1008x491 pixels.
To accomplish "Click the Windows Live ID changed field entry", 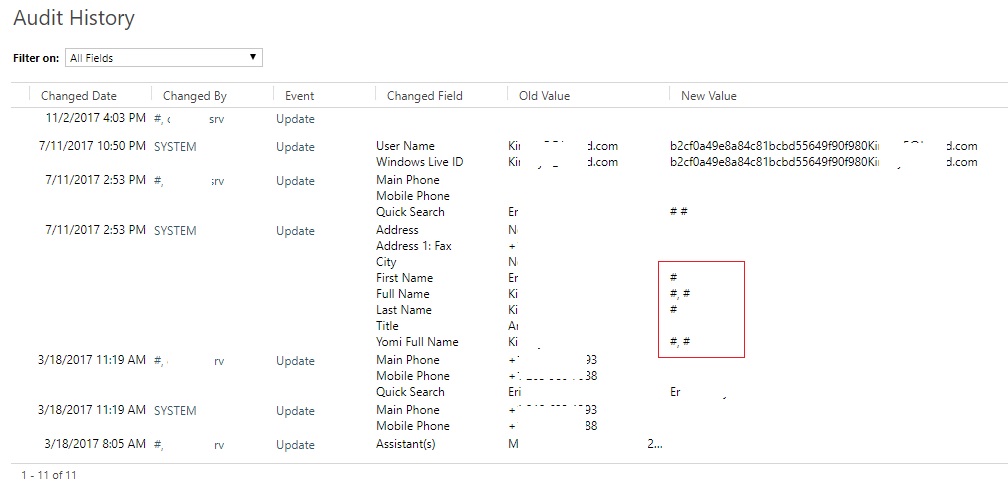I will (420, 162).
